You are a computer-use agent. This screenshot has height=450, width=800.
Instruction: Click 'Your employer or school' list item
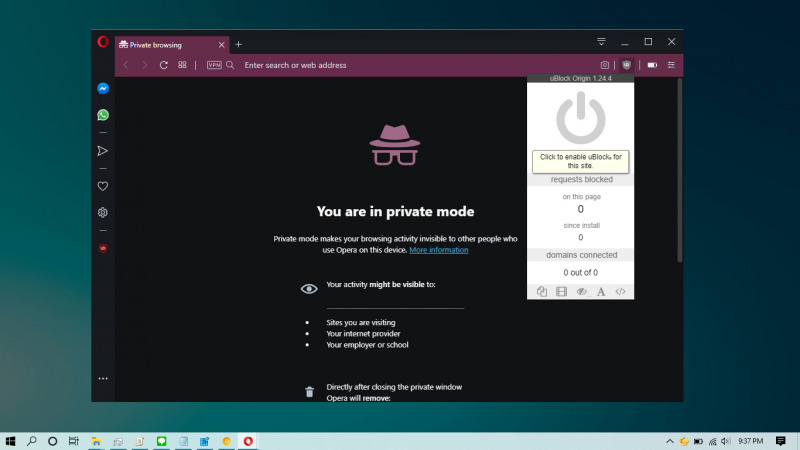pyautogui.click(x=367, y=345)
